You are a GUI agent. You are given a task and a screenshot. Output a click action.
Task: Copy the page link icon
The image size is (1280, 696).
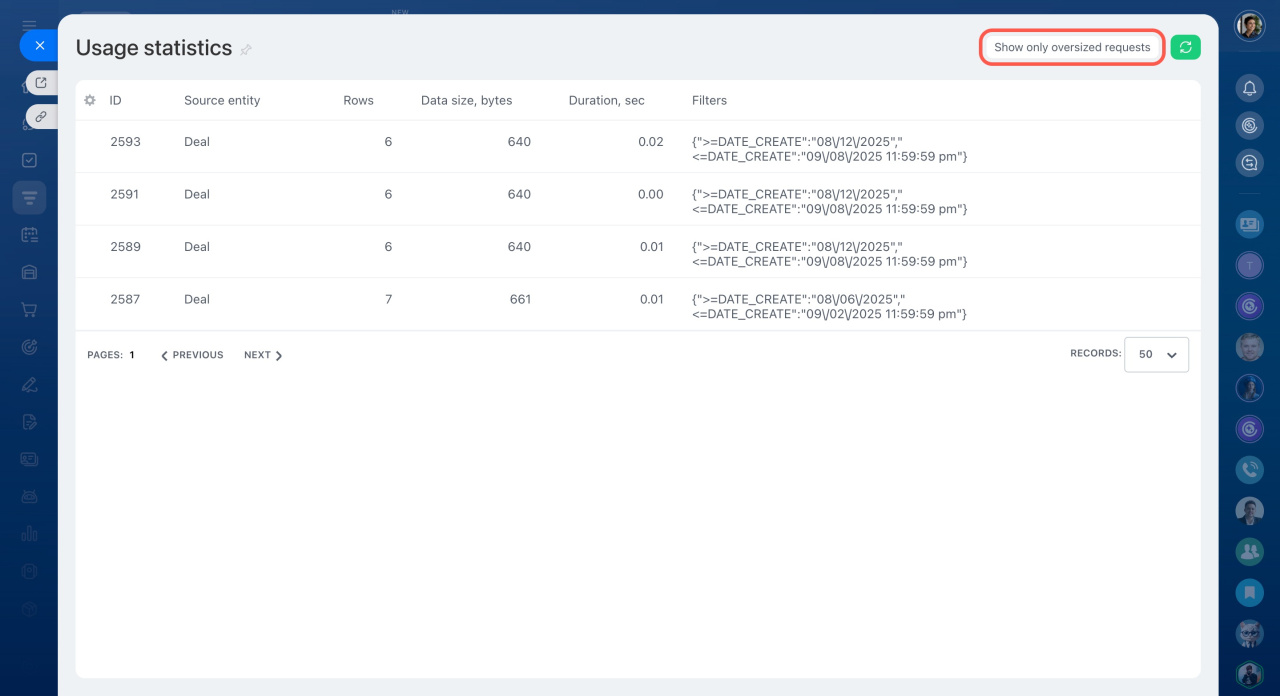click(x=41, y=117)
